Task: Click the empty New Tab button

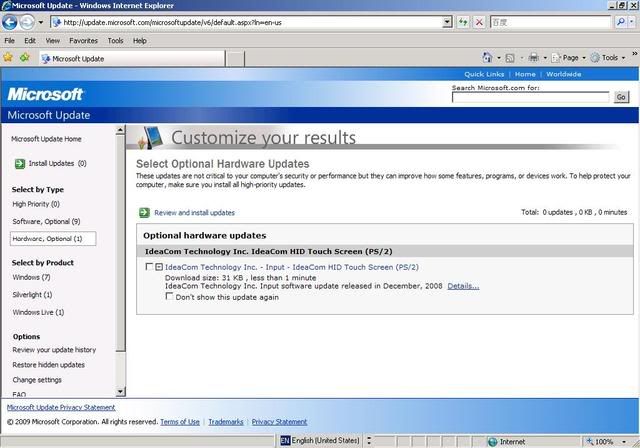Action: 235,59
